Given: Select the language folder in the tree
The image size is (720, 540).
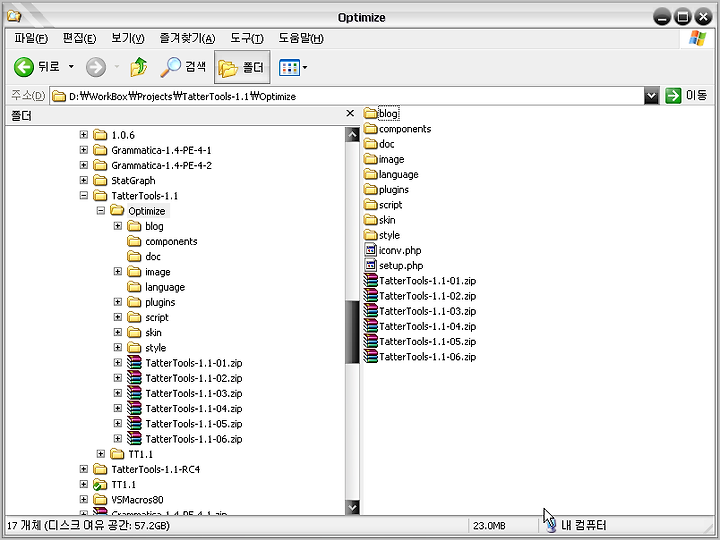Looking at the screenshot, I should (x=165, y=287).
